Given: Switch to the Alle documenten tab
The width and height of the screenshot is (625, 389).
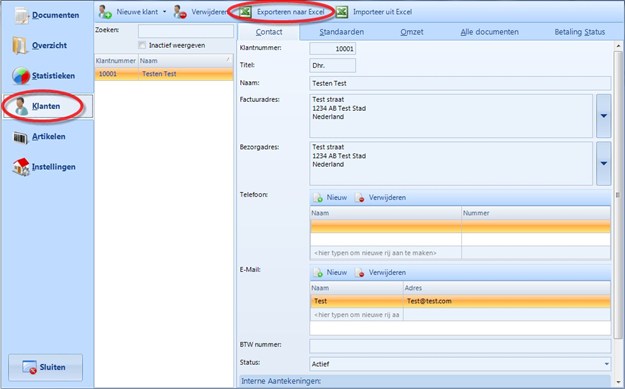Looking at the screenshot, I should [x=489, y=32].
